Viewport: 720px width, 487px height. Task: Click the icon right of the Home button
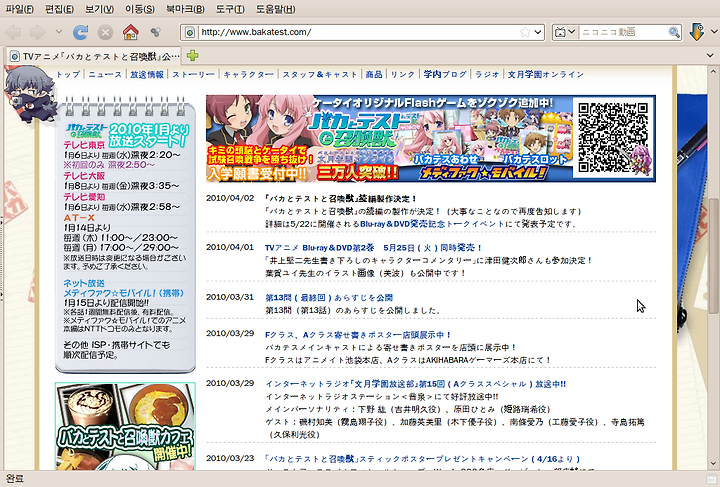(156, 32)
